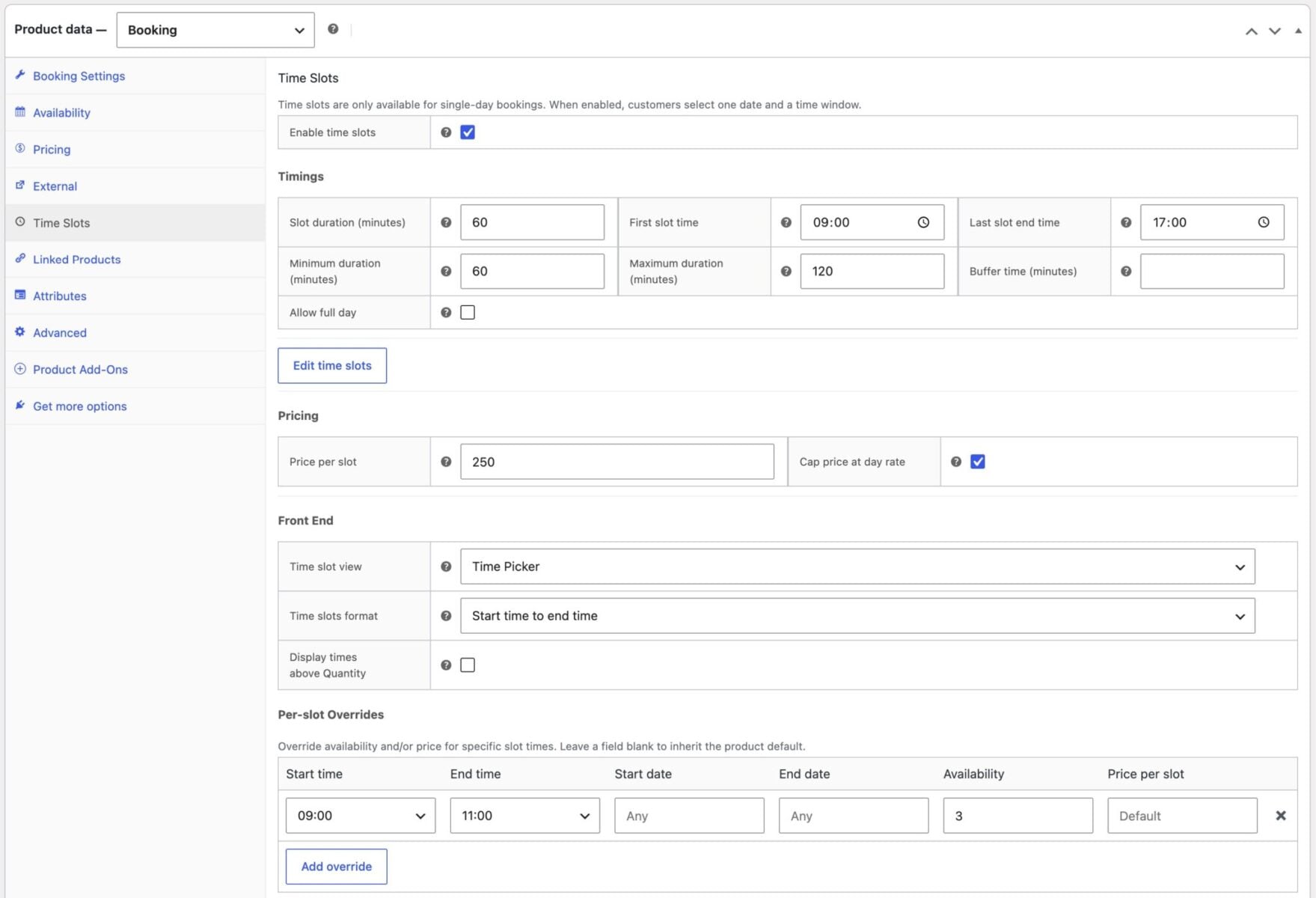Uncheck Enable time slots checkbox
1316x898 pixels.
coord(468,132)
